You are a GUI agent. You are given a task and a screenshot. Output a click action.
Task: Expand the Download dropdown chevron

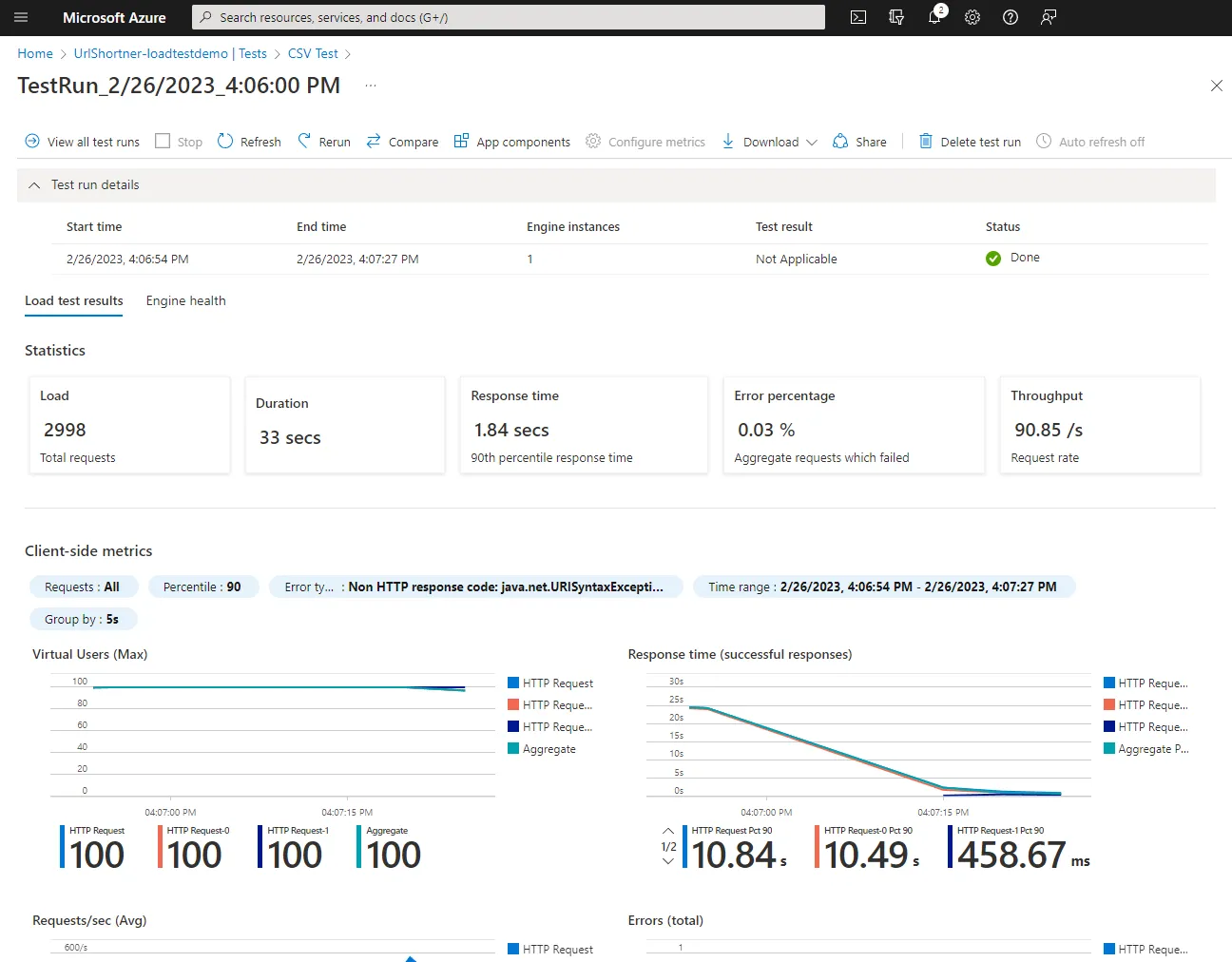coord(812,142)
